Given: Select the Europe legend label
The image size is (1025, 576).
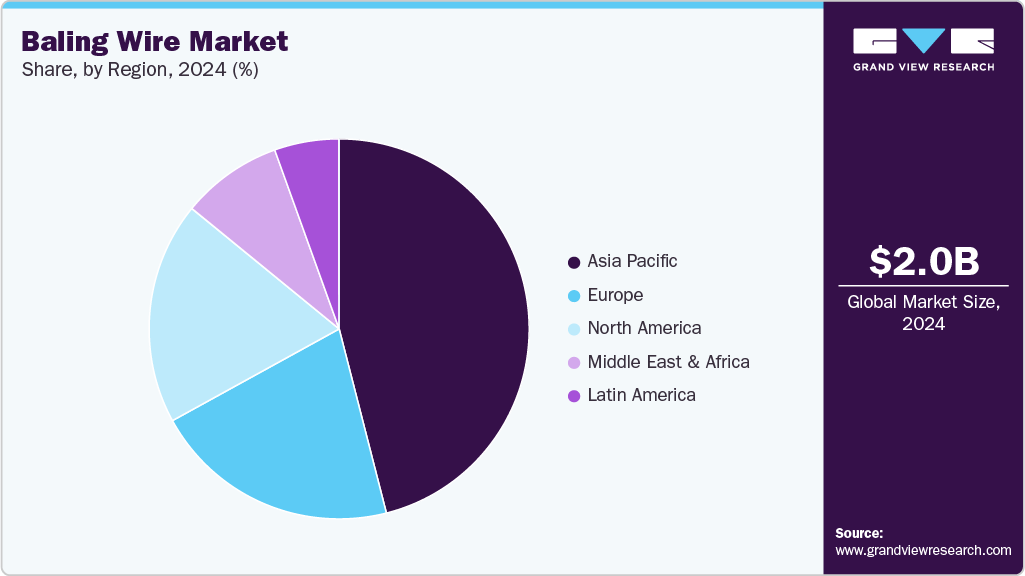Looking at the screenshot, I should point(616,295).
